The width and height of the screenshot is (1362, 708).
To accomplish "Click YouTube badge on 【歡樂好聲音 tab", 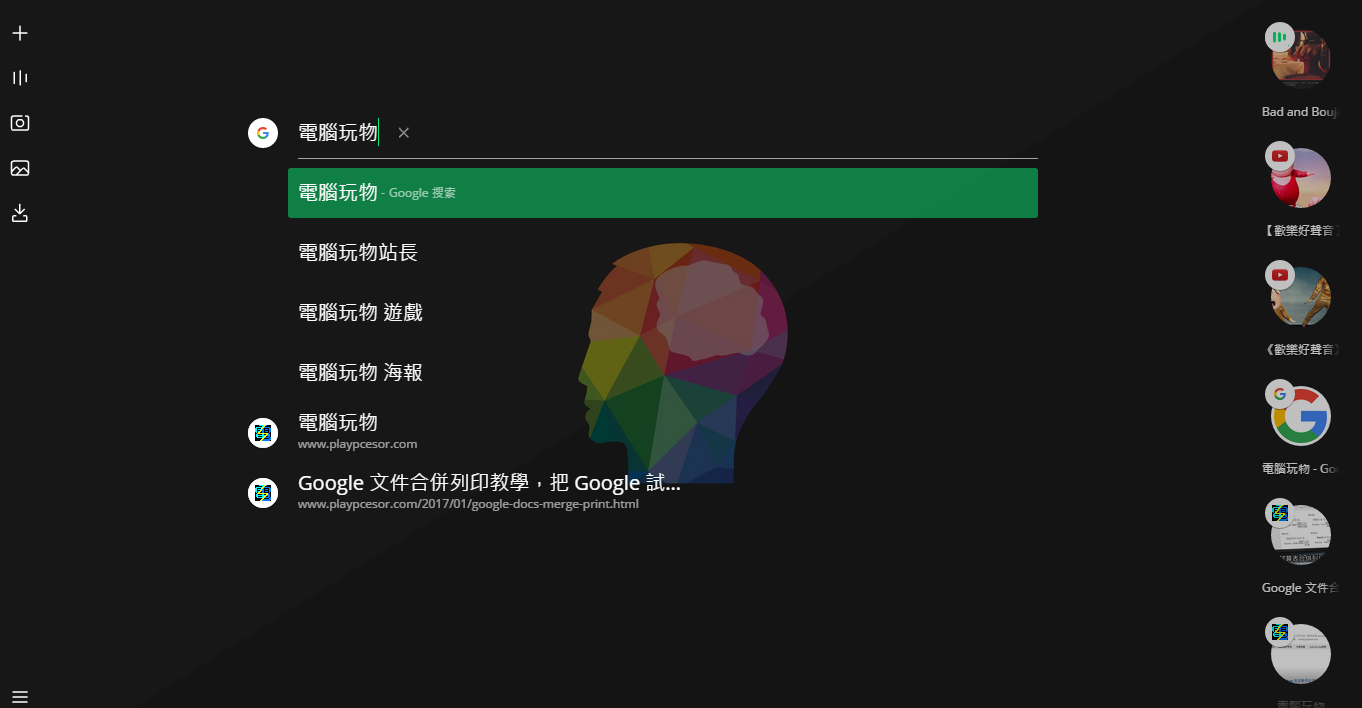I will pos(1279,156).
